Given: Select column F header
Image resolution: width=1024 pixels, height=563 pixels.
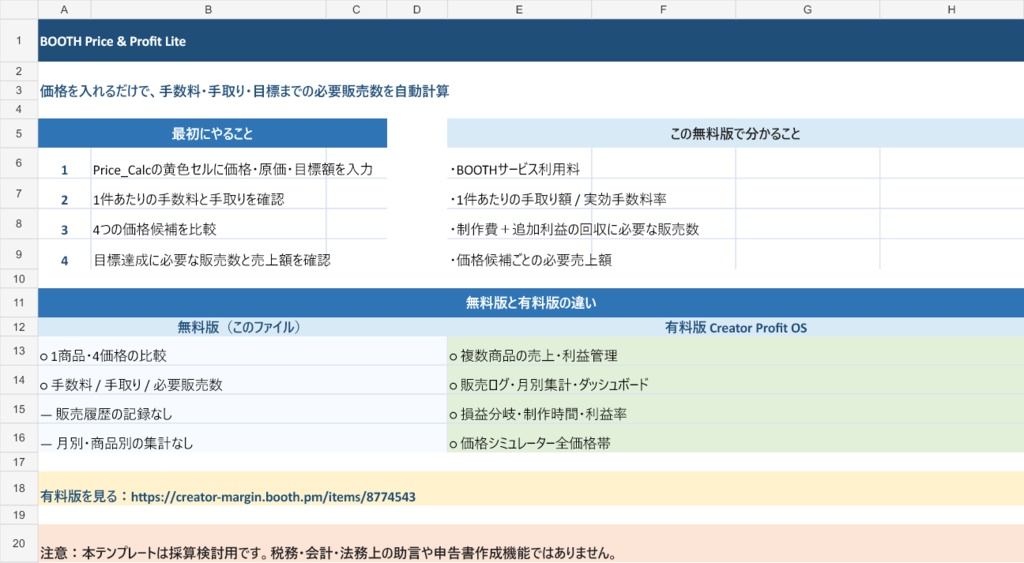Looking at the screenshot, I should 664,9.
